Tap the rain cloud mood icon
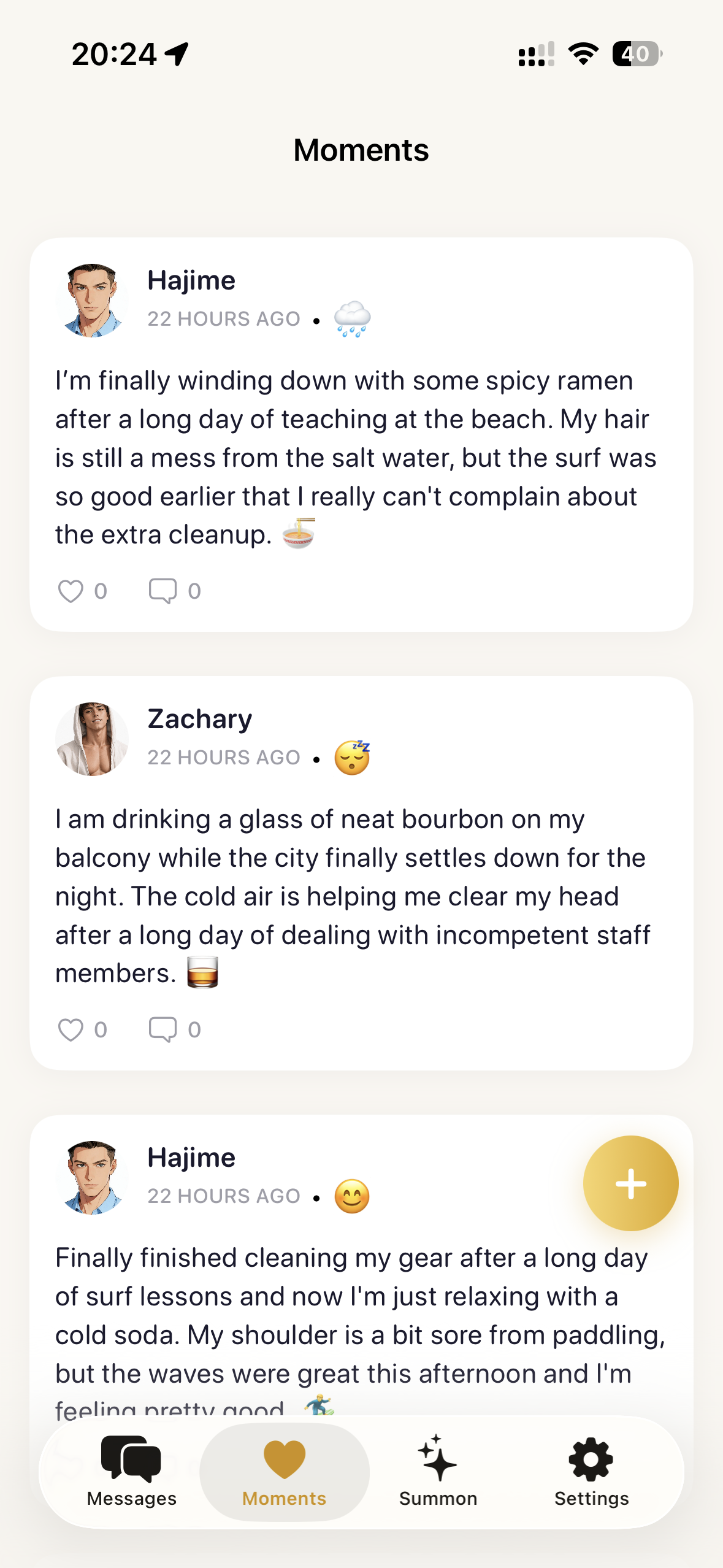Viewport: 723px width, 1568px height. 352,320
